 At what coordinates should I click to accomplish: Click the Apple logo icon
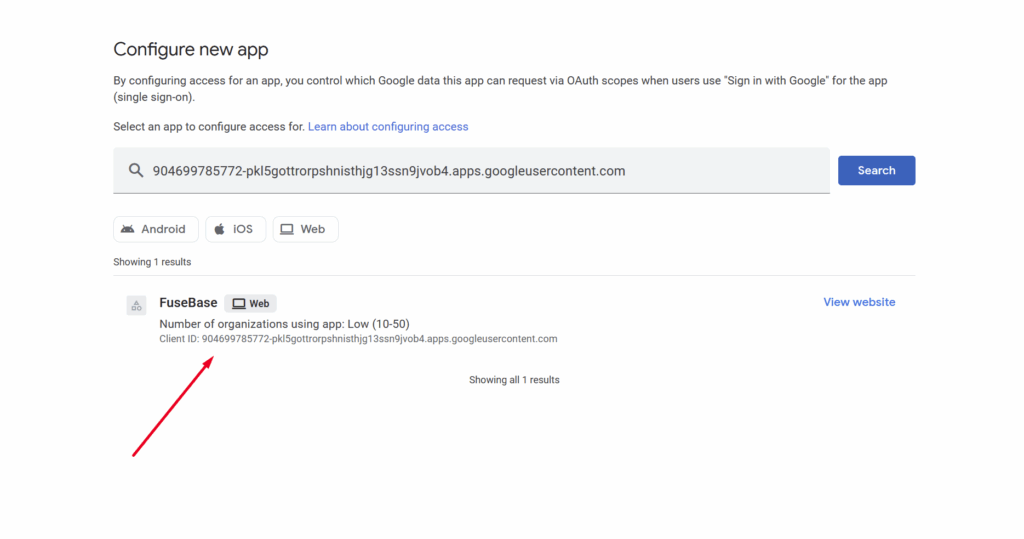(x=220, y=229)
